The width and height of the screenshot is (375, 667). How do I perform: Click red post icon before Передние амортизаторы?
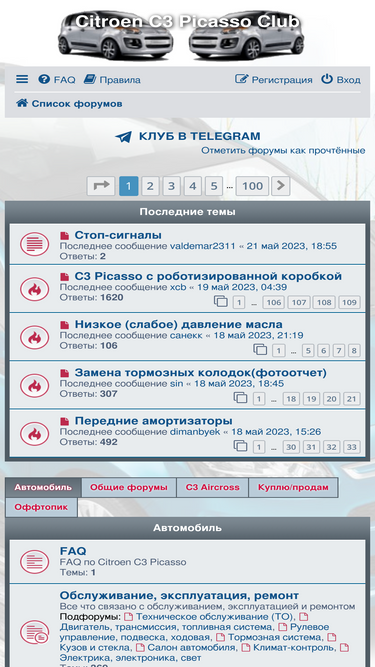(x=64, y=422)
